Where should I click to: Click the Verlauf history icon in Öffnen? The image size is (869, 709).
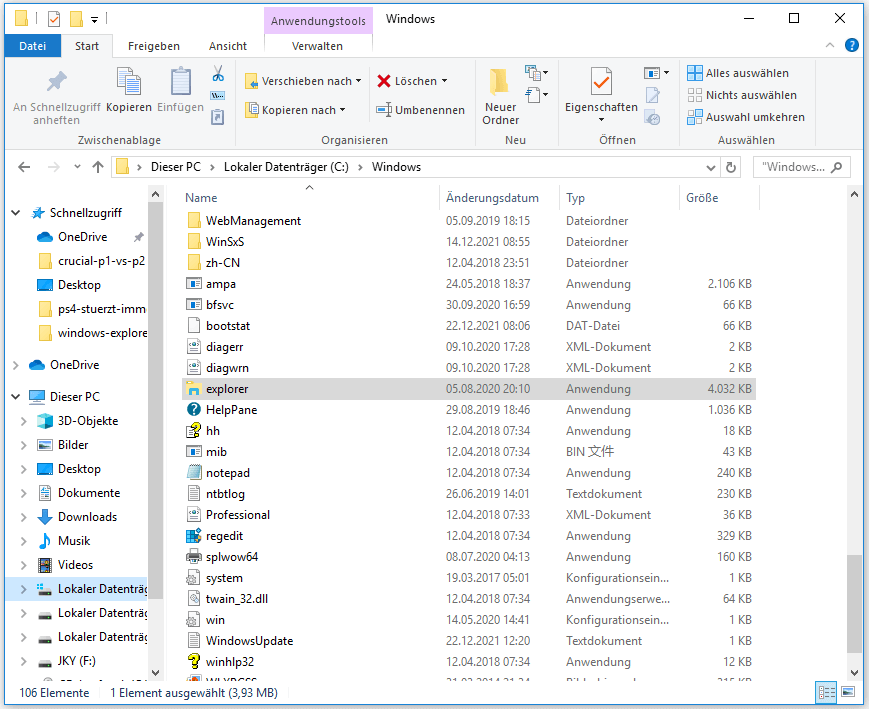pos(653,117)
